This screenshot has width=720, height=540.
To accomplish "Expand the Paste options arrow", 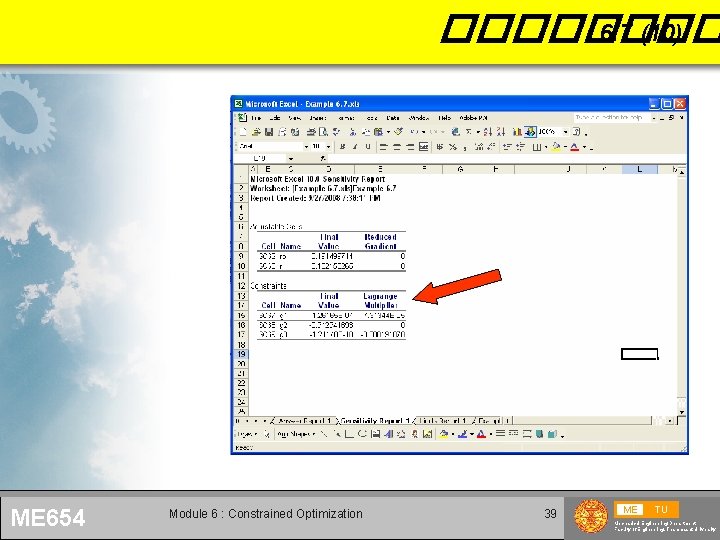I will (x=388, y=132).
